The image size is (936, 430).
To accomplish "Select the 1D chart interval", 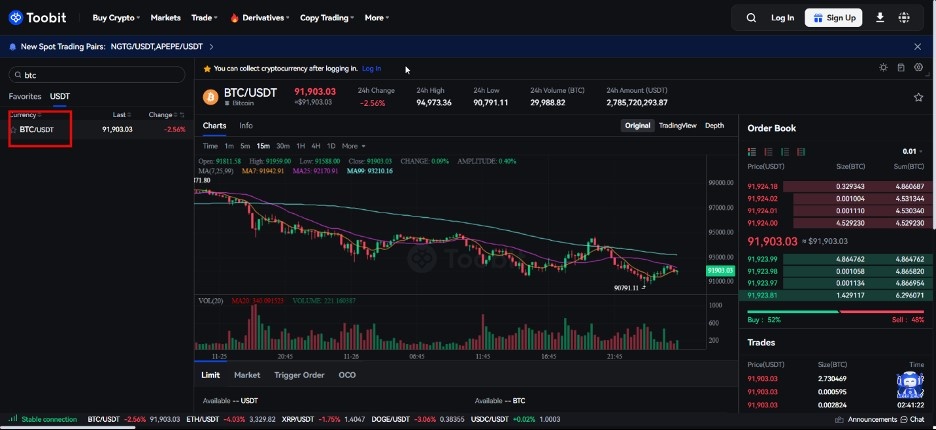I will tap(331, 146).
